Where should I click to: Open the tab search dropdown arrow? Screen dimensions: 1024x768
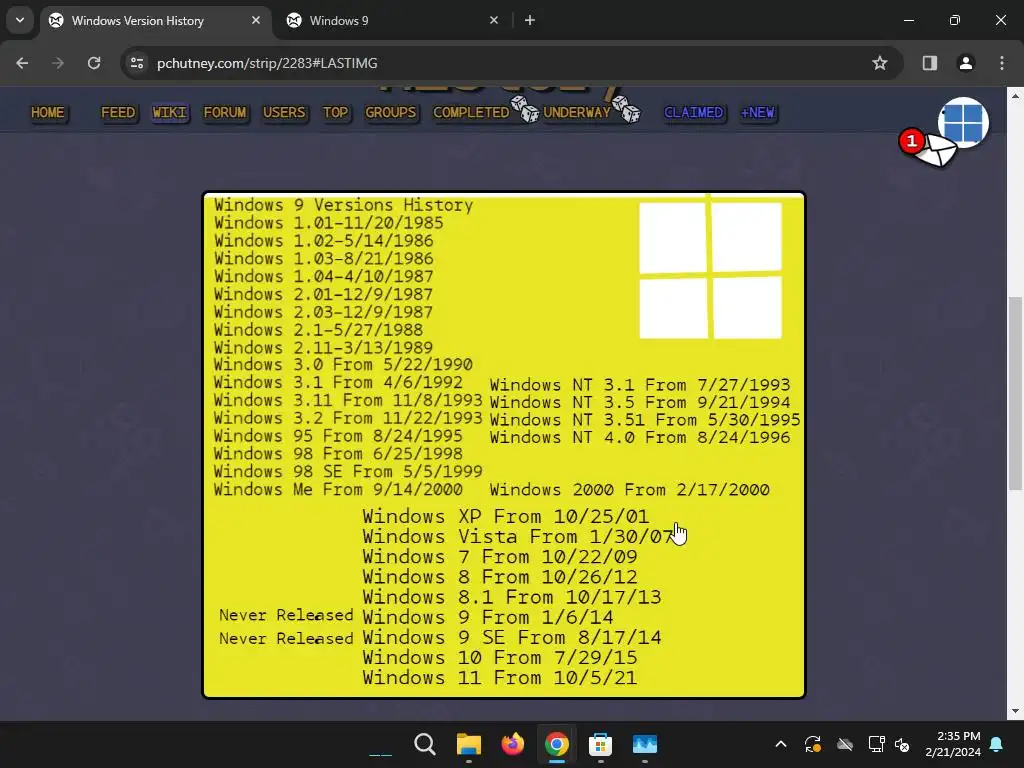coord(20,20)
